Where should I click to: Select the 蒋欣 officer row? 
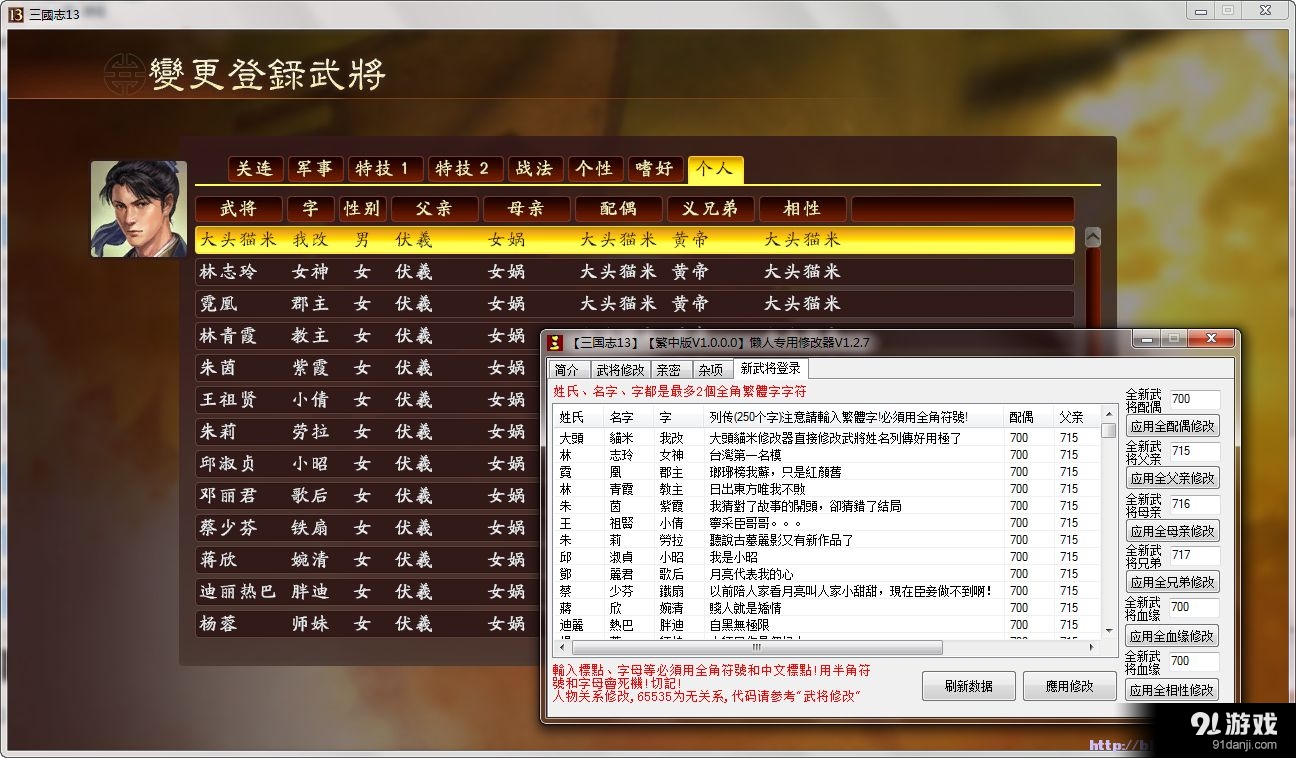click(x=368, y=560)
